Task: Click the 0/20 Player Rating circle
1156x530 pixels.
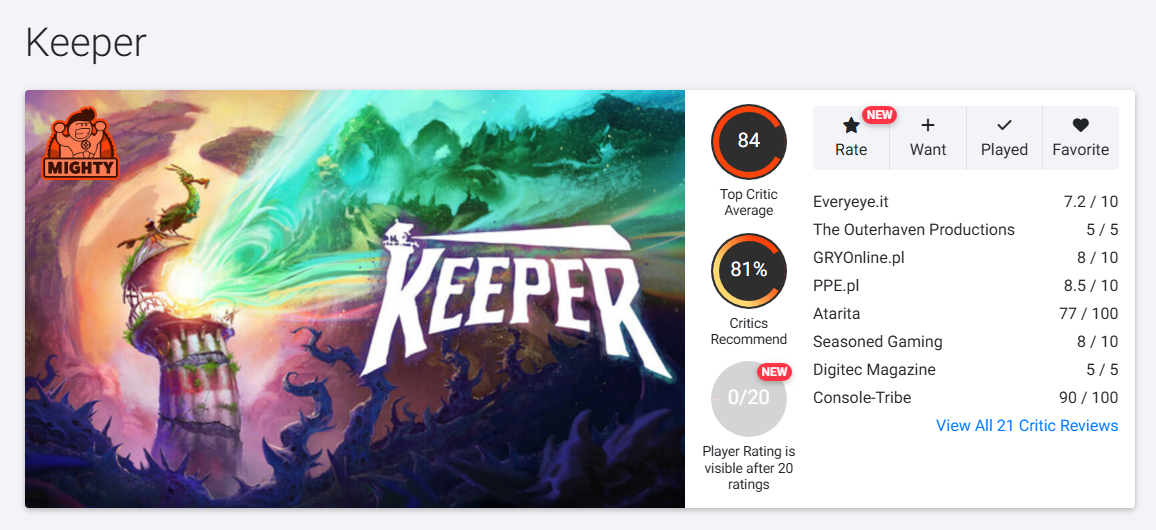Action: click(749, 398)
